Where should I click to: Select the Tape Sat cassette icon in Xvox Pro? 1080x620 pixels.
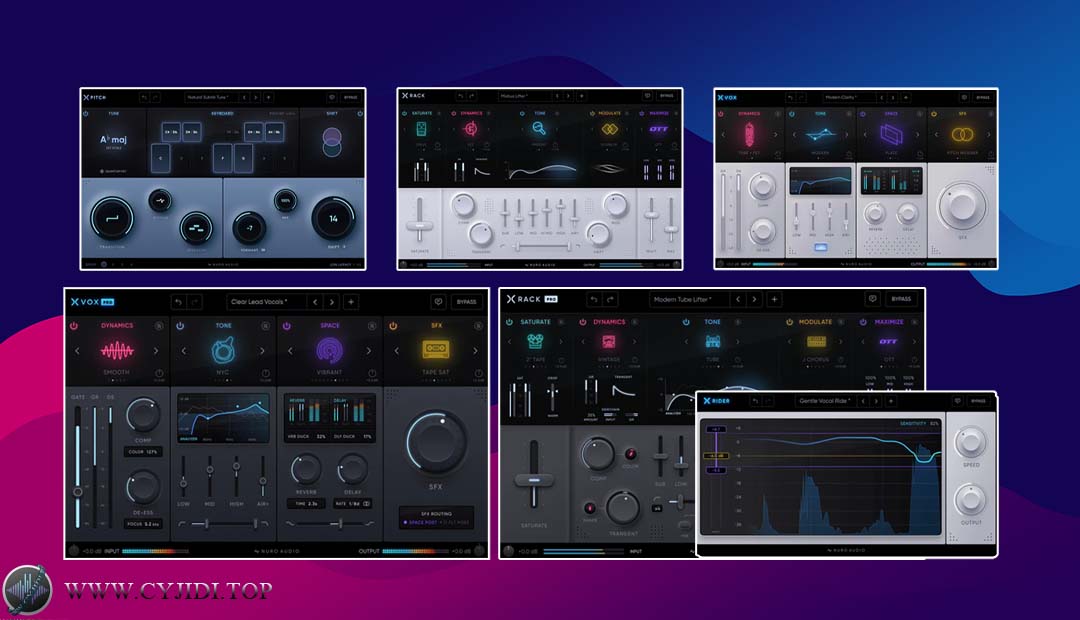(436, 349)
